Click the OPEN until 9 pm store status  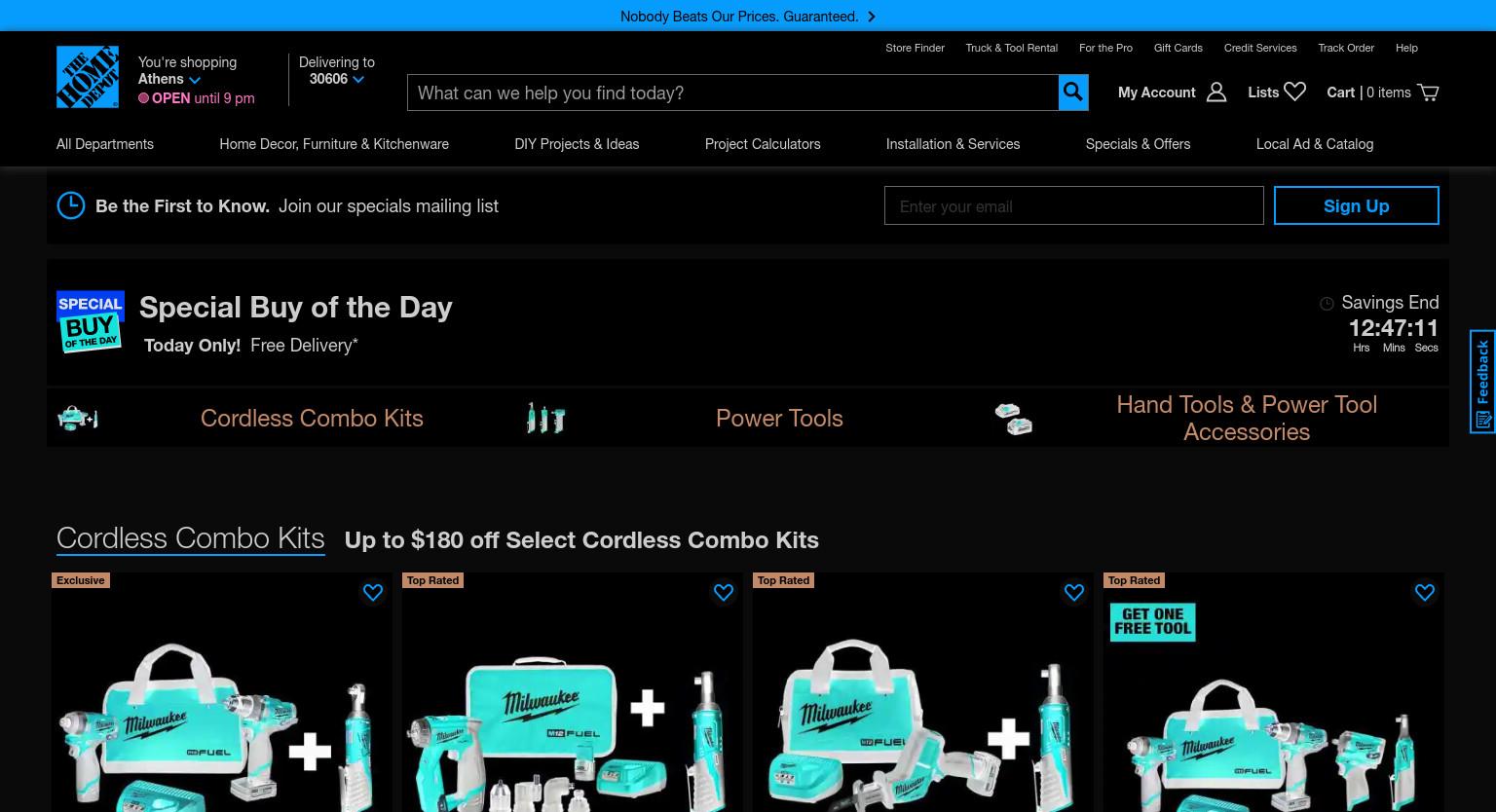click(197, 98)
